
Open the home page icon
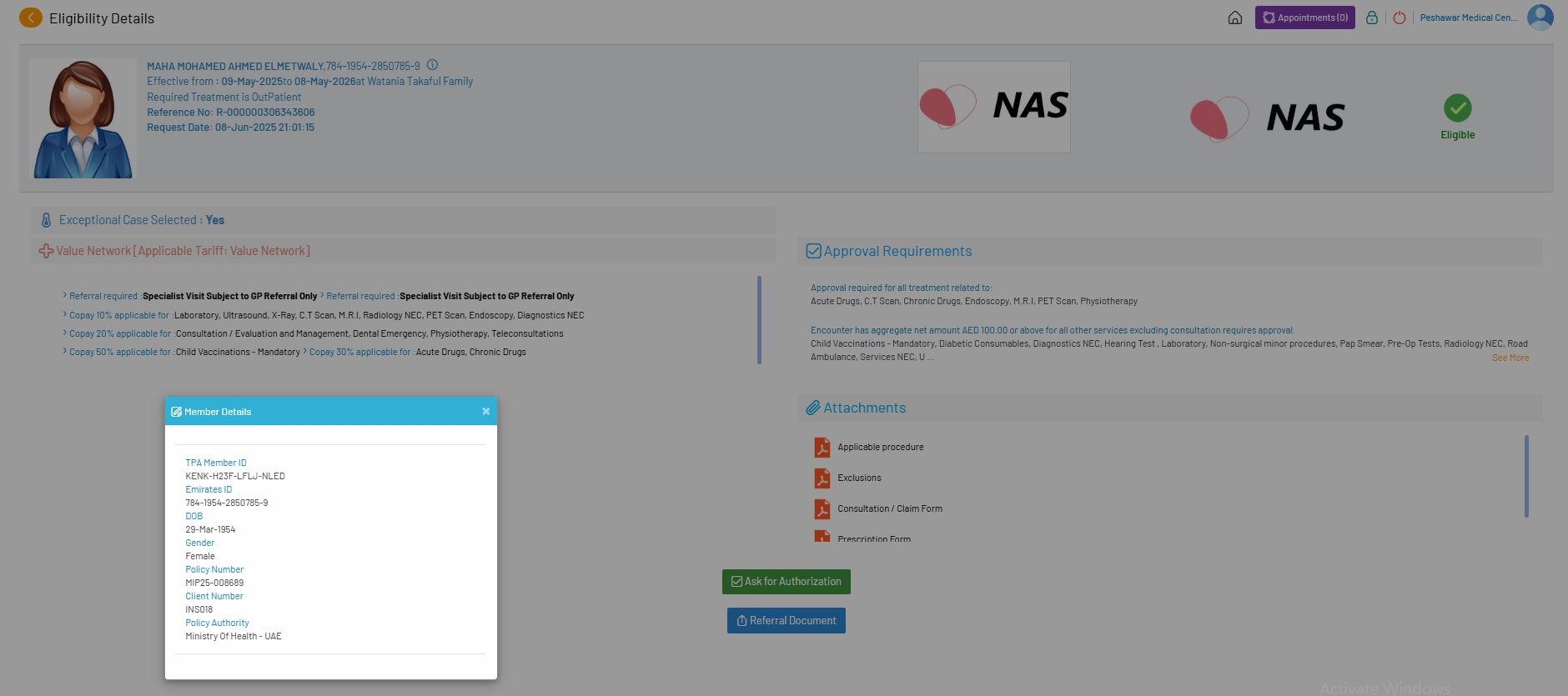tap(1235, 18)
